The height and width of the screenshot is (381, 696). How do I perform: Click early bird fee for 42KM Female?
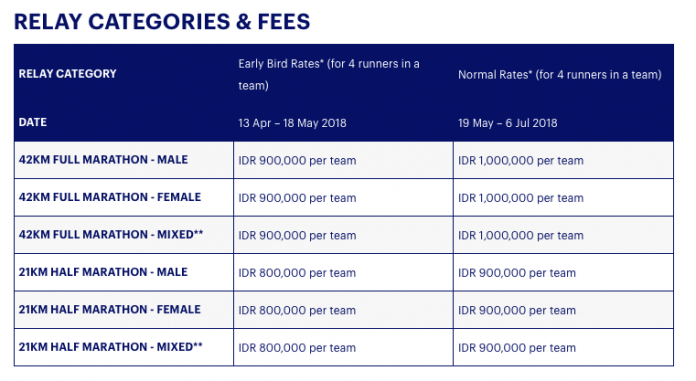coord(297,198)
